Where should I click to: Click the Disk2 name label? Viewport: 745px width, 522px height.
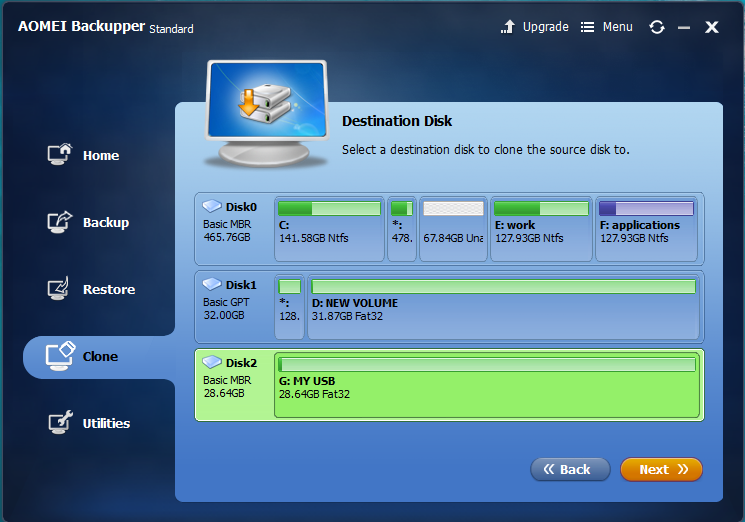241,362
